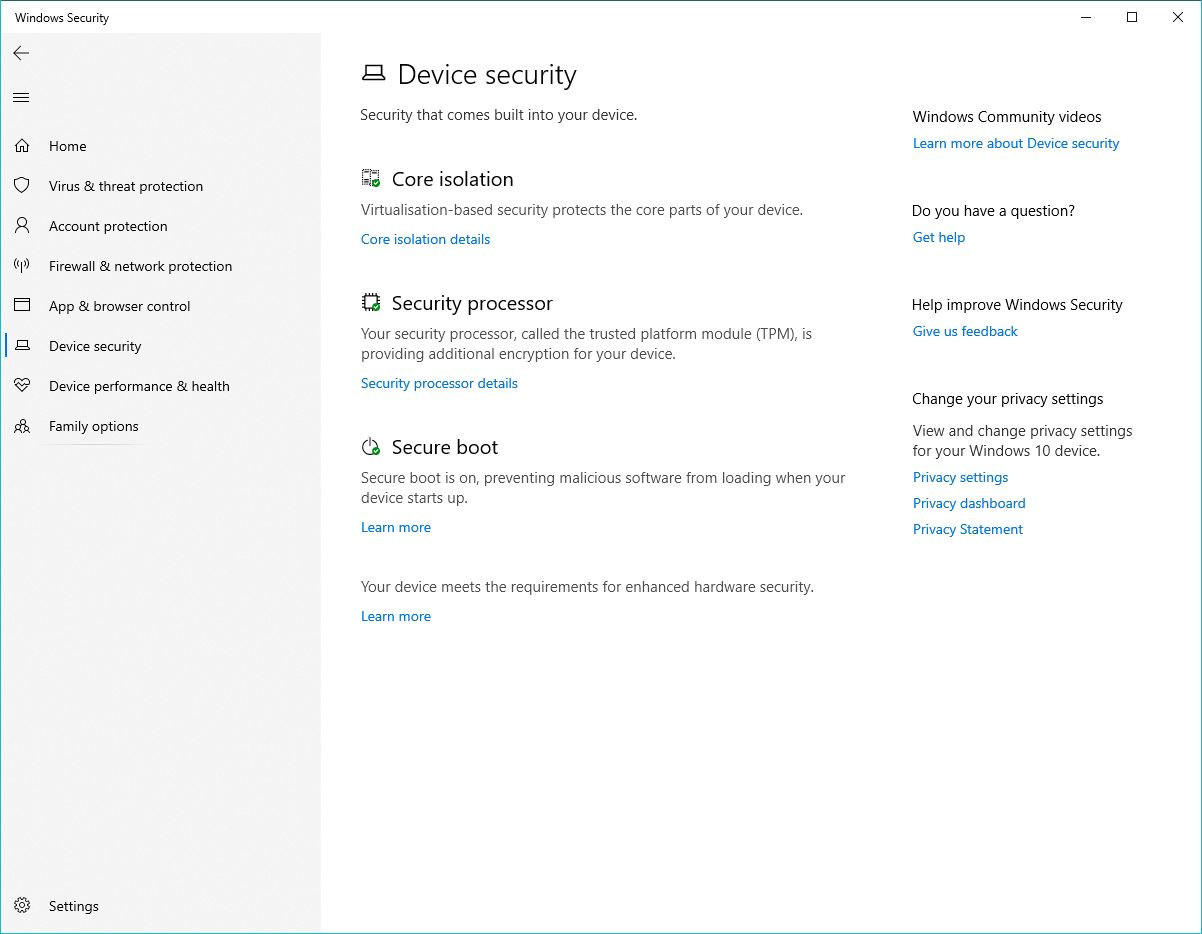
Task: Click the back arrow icon
Action: click(x=21, y=53)
